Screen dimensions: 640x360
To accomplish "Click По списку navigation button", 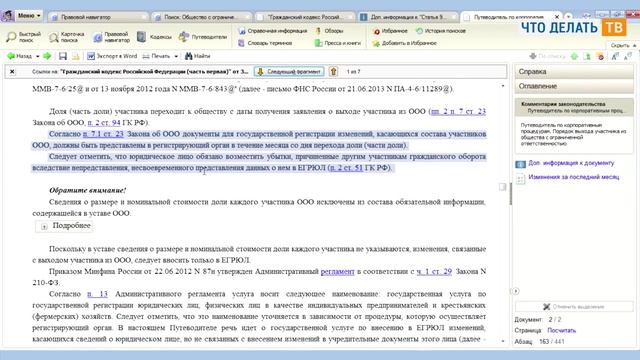I will click(547, 56).
